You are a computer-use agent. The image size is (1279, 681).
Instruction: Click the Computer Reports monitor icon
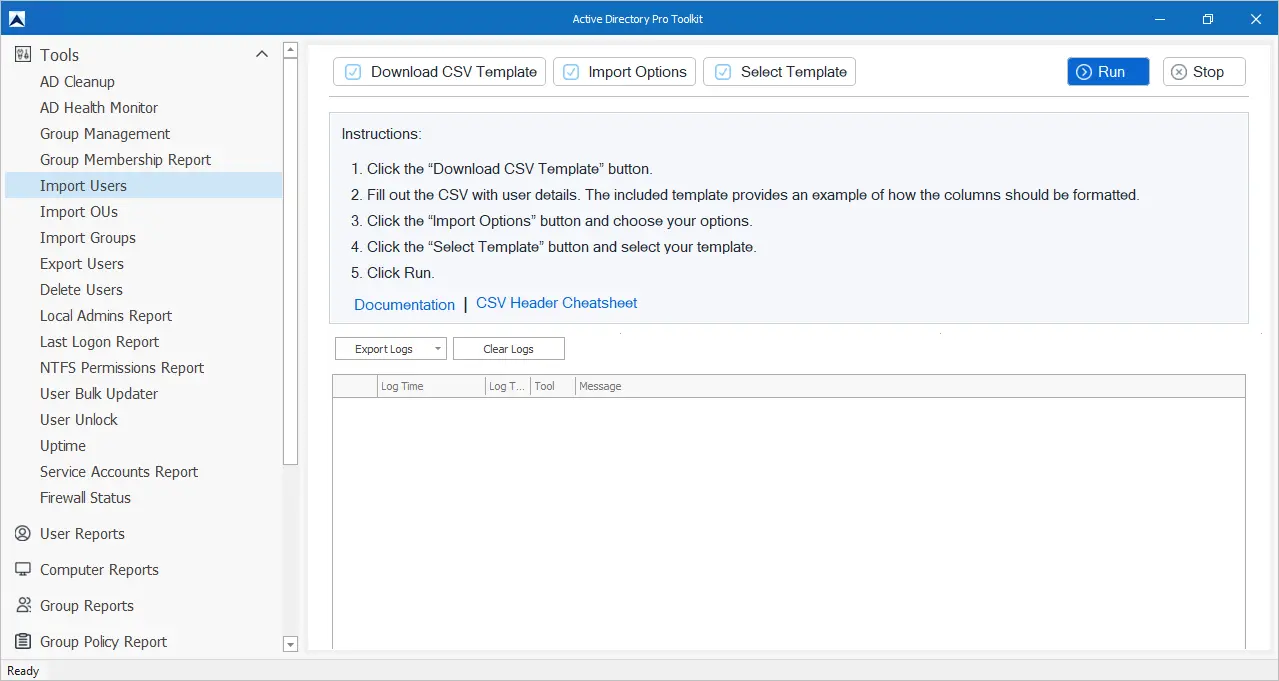click(23, 570)
